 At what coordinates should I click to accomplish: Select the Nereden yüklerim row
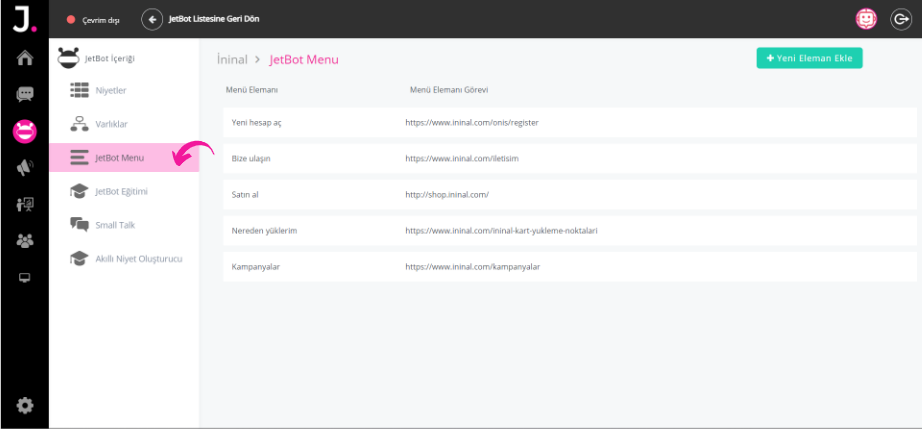pyautogui.click(x=570, y=230)
